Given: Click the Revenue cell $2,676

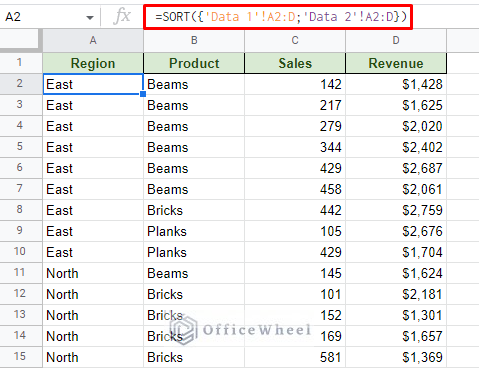Looking at the screenshot, I should pyautogui.click(x=396, y=231).
